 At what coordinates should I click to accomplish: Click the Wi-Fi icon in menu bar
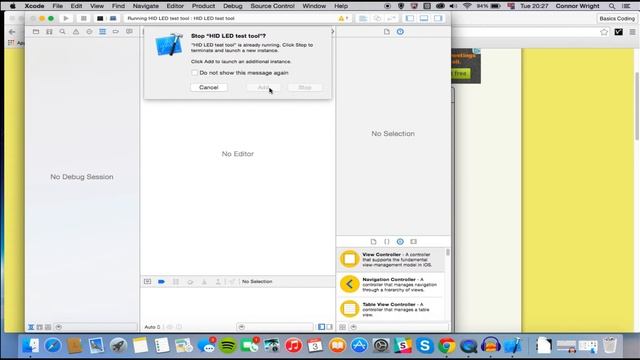point(467,6)
